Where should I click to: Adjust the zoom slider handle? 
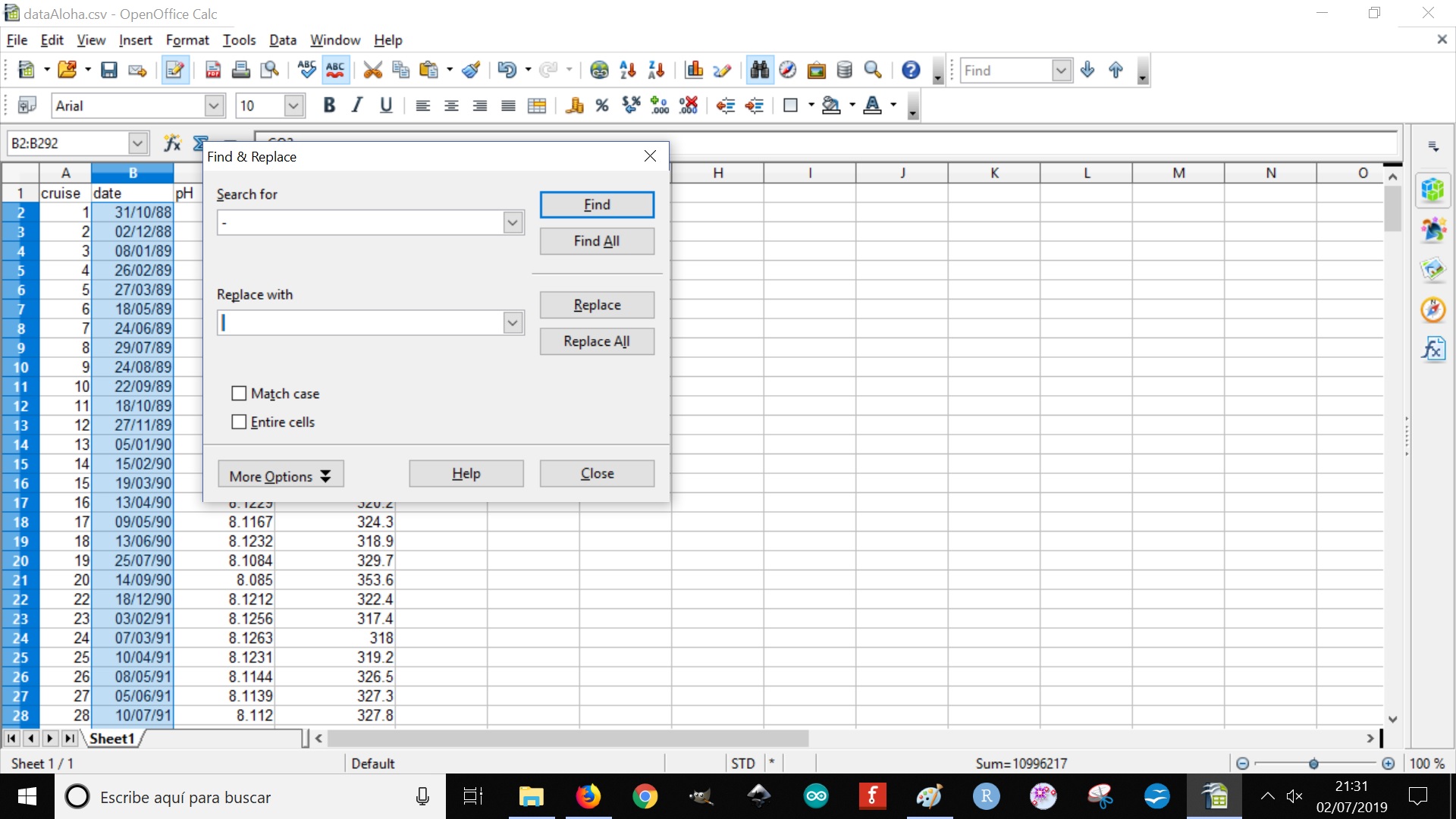[x=1313, y=764]
